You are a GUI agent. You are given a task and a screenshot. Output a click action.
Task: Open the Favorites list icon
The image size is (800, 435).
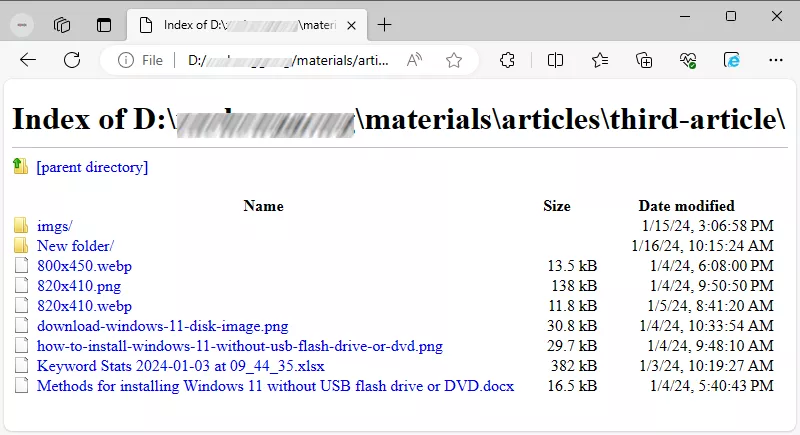click(599, 61)
